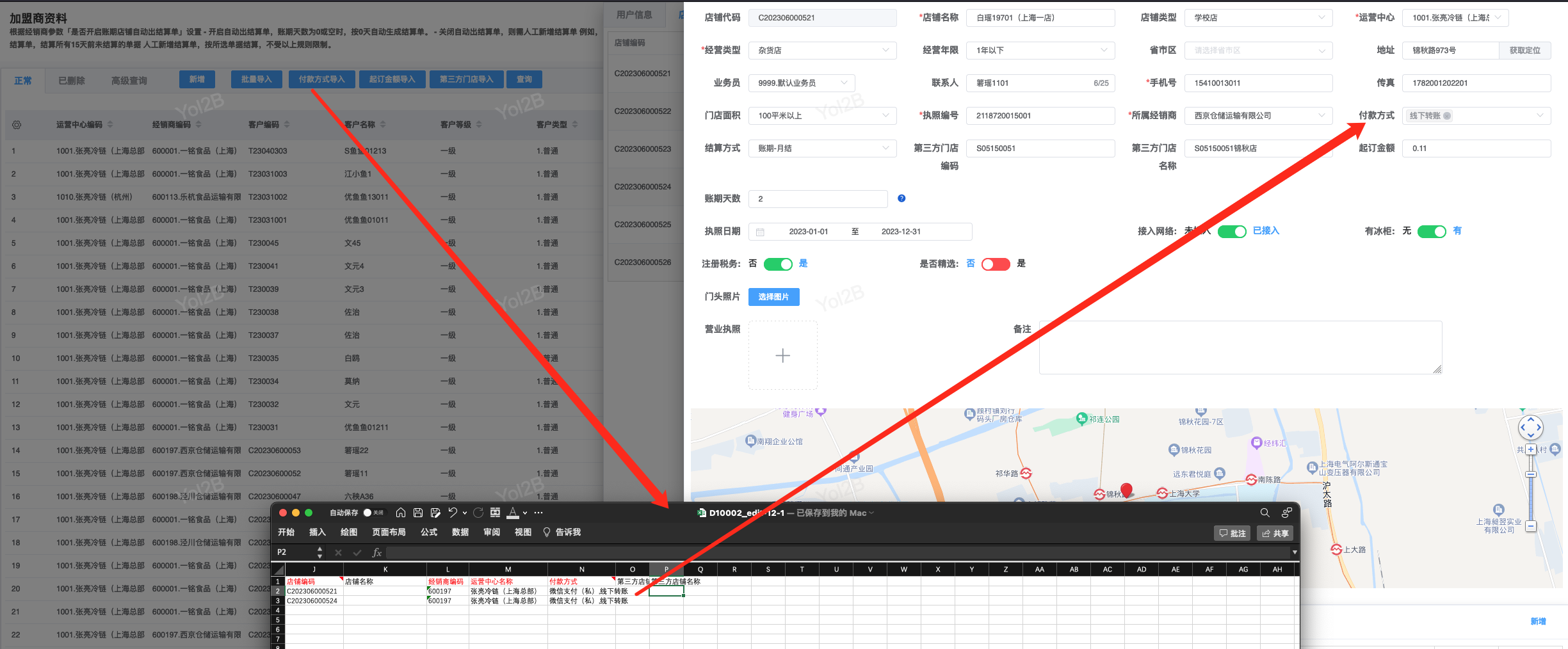This screenshot has height=649, width=1568.
Task: Click the calendar icon in 执照日期 field
Action: coord(760,232)
